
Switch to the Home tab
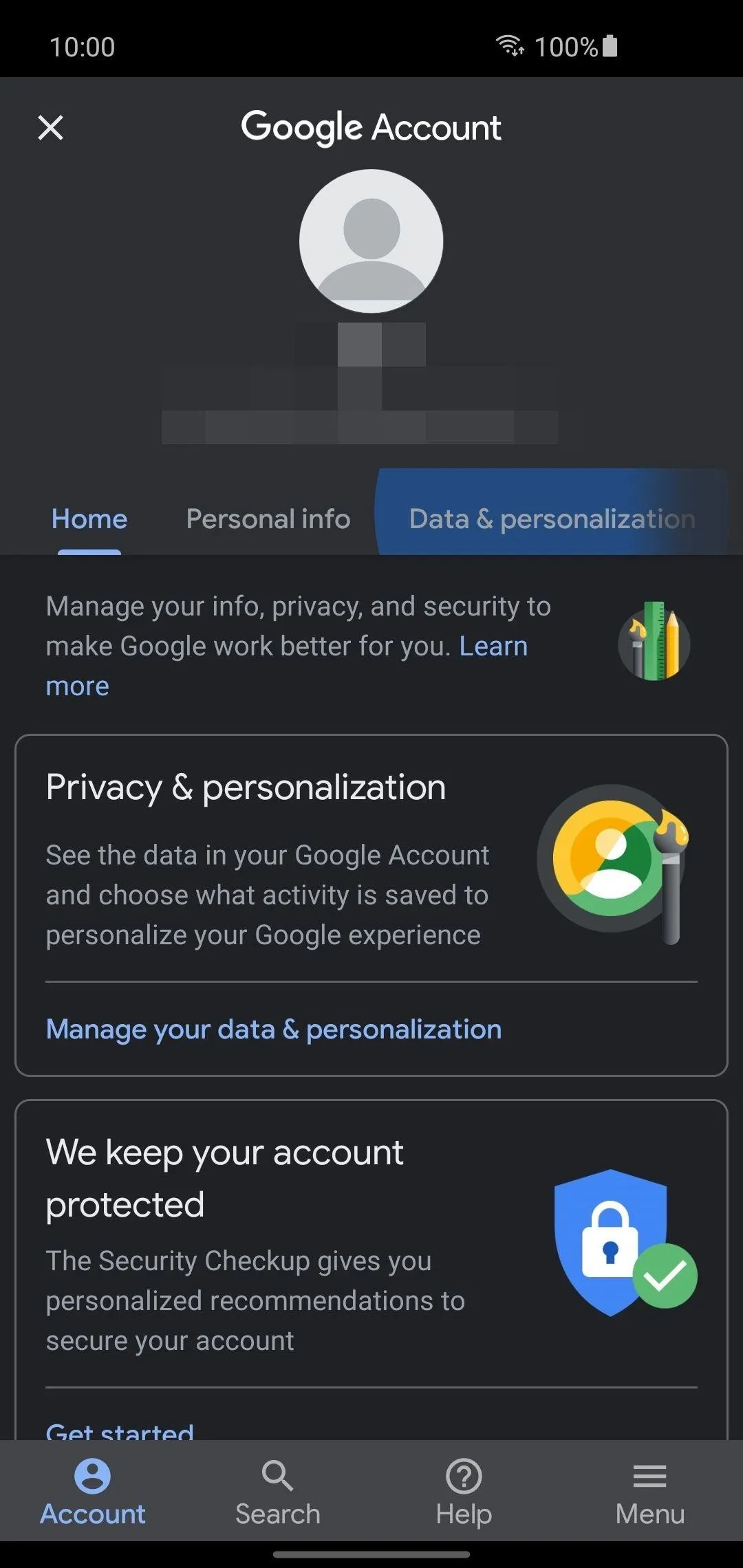tap(89, 519)
